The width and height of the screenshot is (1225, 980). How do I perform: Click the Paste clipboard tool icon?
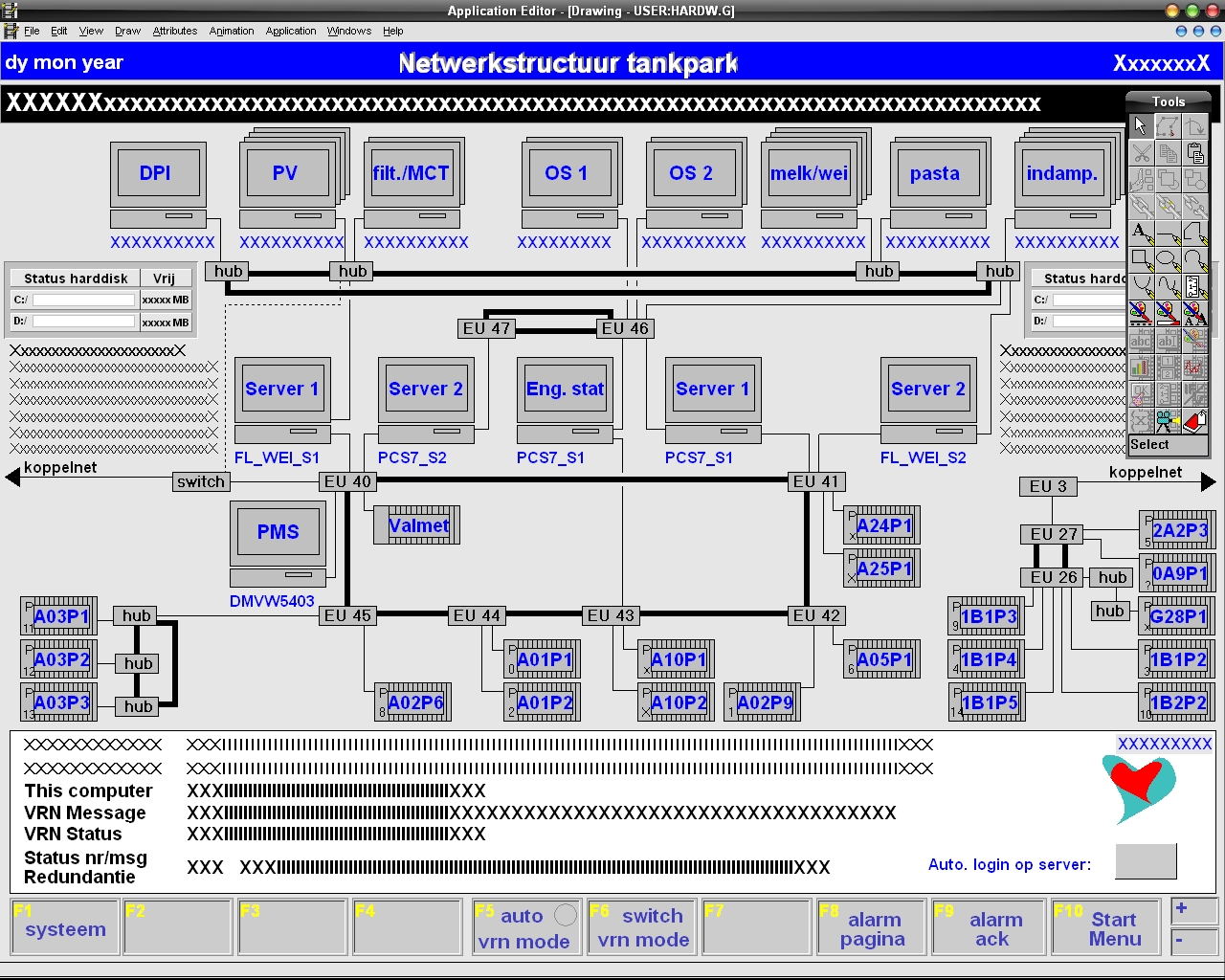(x=1194, y=153)
